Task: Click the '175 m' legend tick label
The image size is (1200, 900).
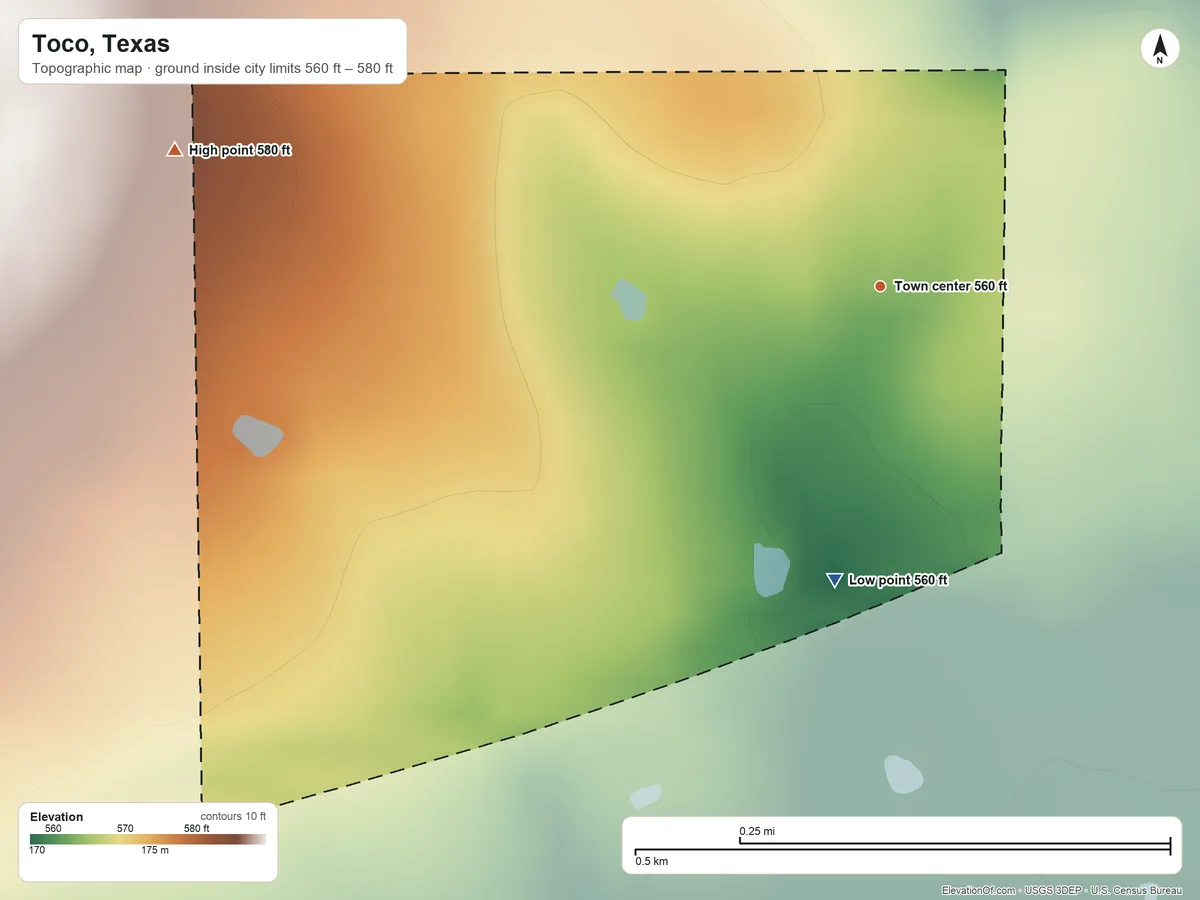Action: pyautogui.click(x=155, y=850)
